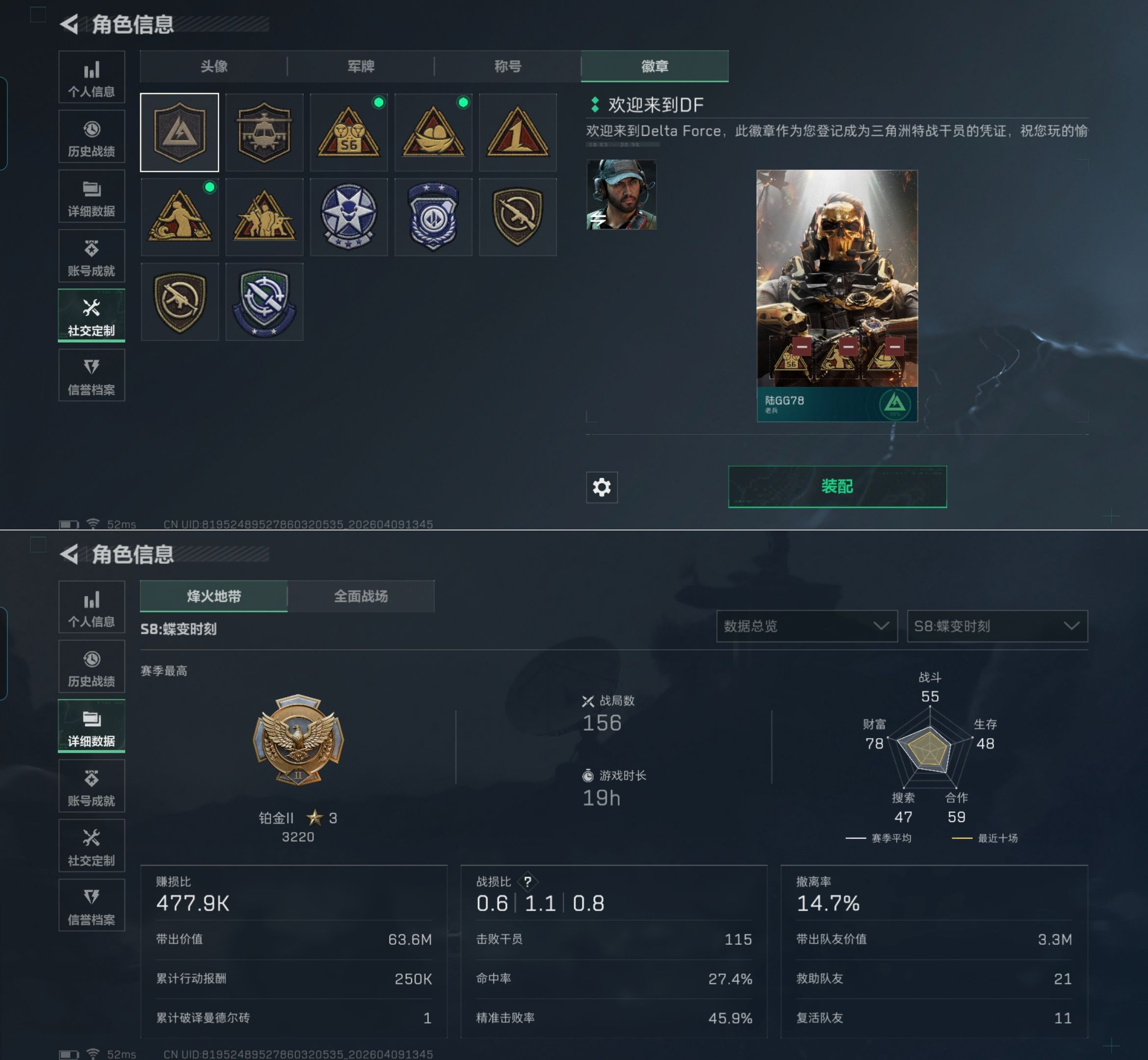Click the swap operator portrait
The width and height of the screenshot is (1148, 1060).
[x=622, y=194]
